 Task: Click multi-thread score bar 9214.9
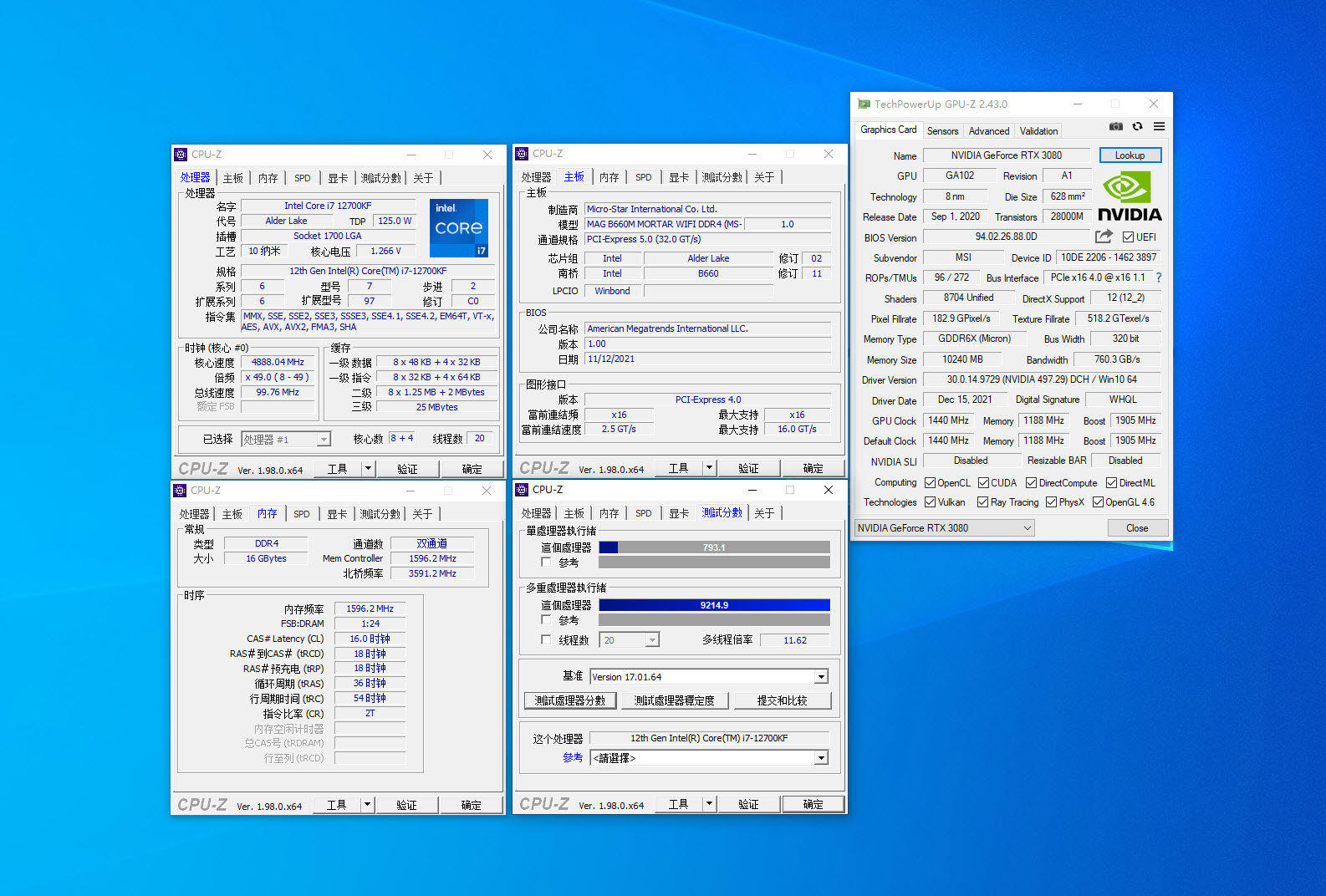tap(714, 605)
